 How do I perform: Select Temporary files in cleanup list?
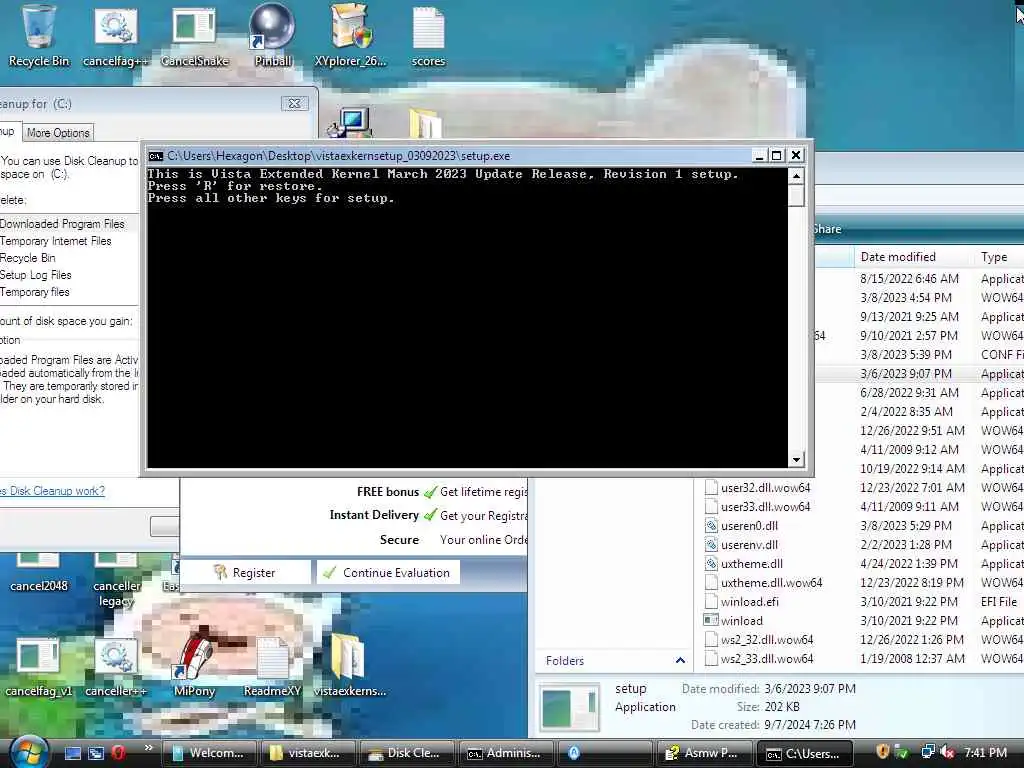click(x=69, y=292)
